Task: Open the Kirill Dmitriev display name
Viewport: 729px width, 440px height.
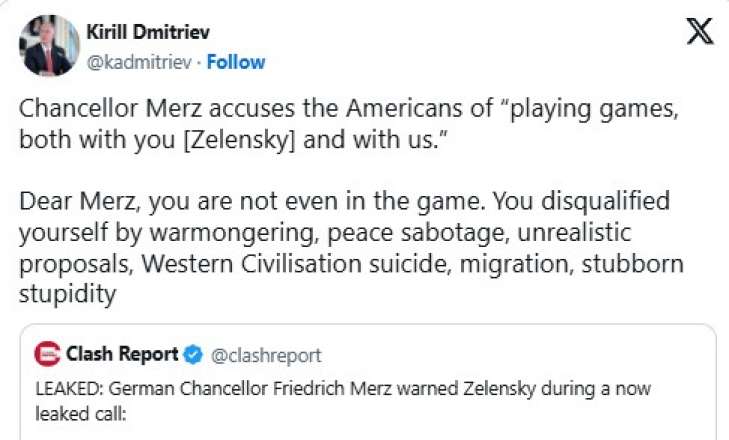Action: (x=148, y=33)
